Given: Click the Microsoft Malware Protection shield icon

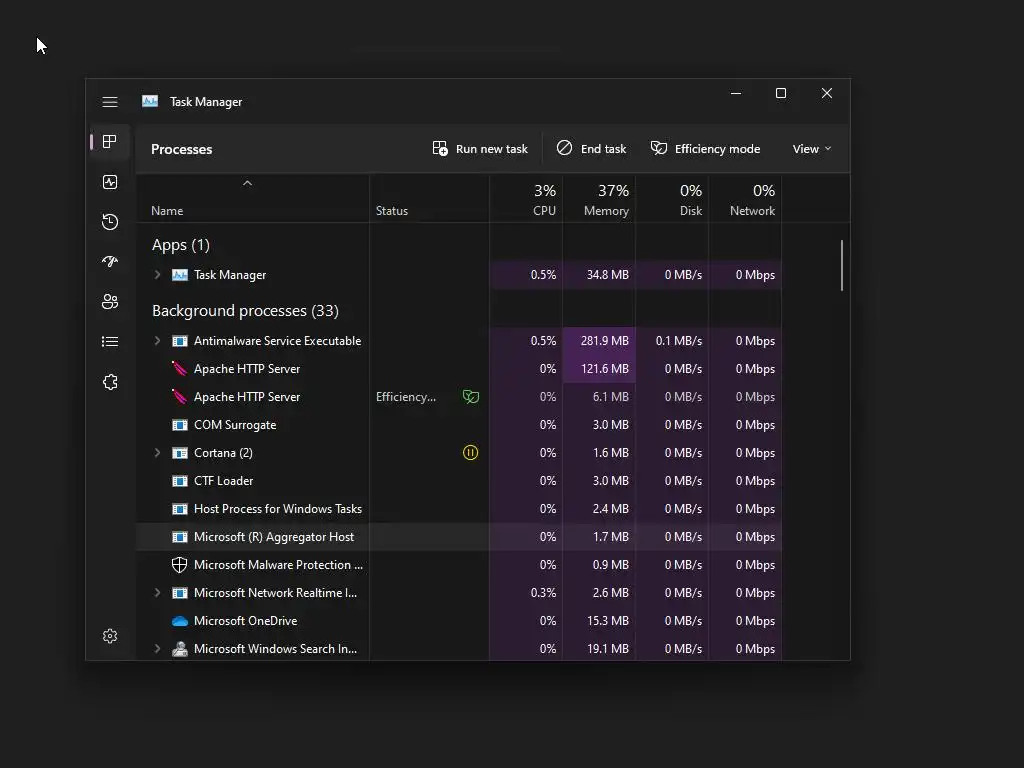Looking at the screenshot, I should pos(180,565).
